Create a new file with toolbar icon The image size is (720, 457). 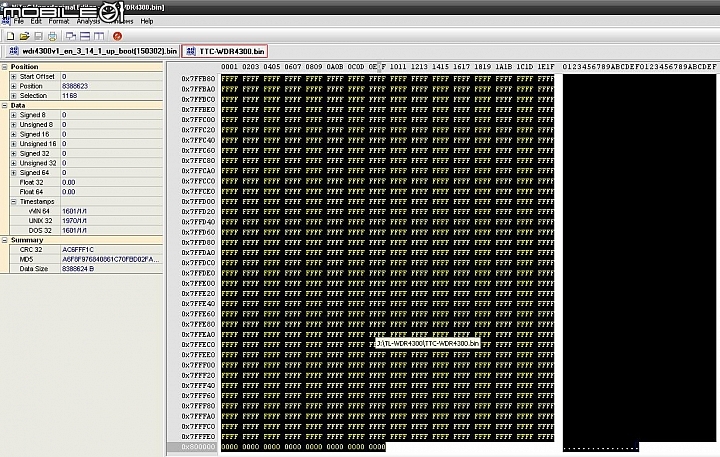point(10,36)
